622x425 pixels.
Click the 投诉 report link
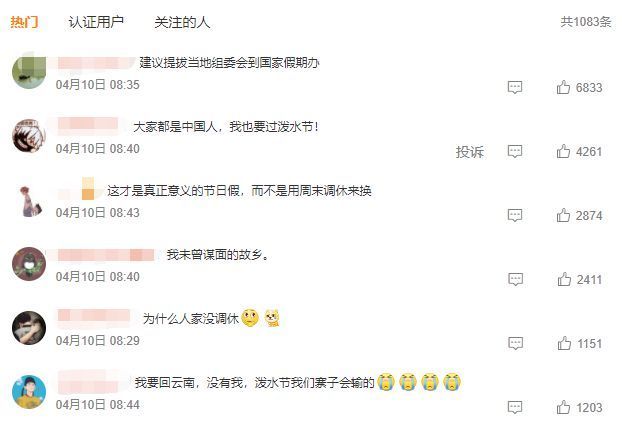[470, 152]
